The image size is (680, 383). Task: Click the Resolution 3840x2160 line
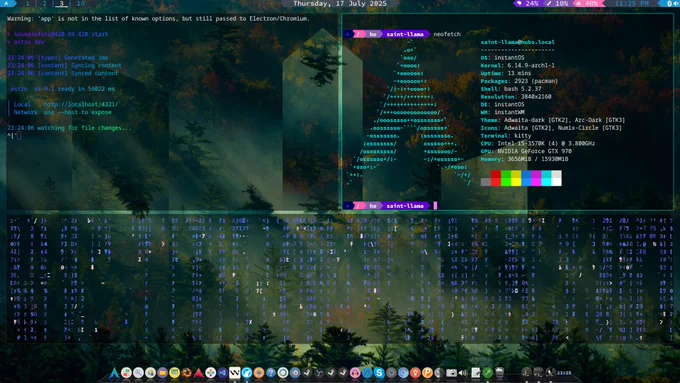(516, 97)
